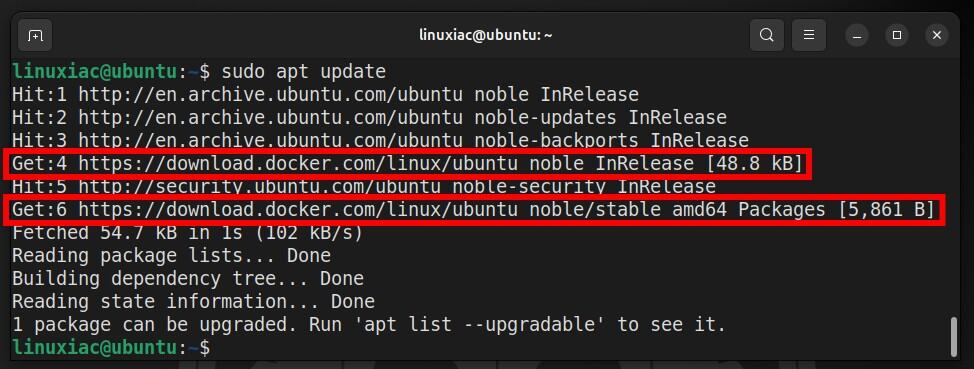The image size is (974, 369).
Task: Minimize the terminal window
Action: [857, 35]
